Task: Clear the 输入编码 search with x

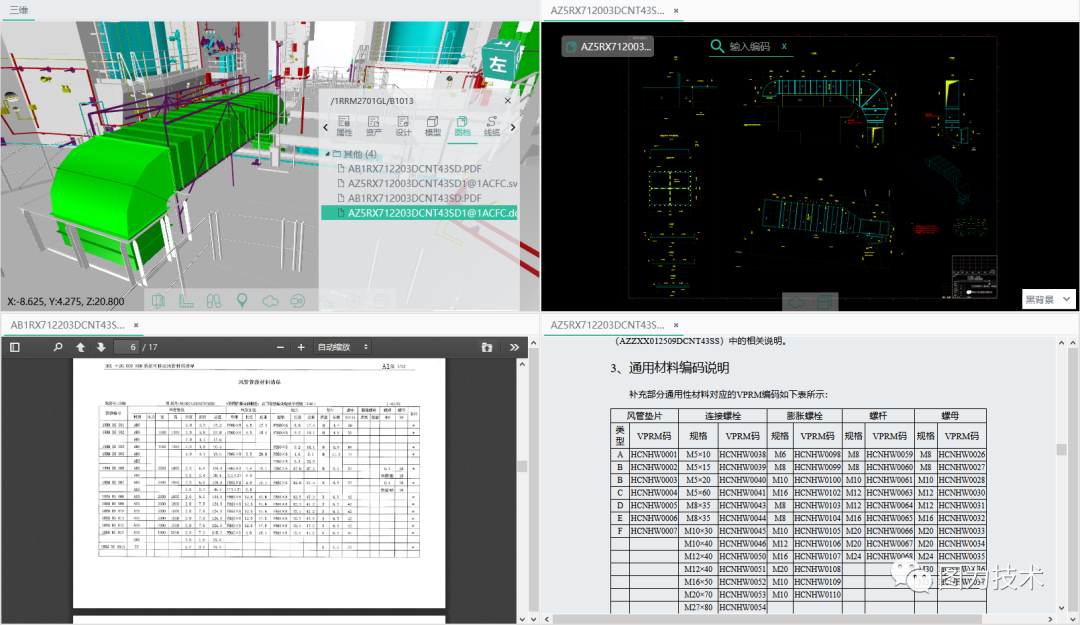Action: pos(784,46)
